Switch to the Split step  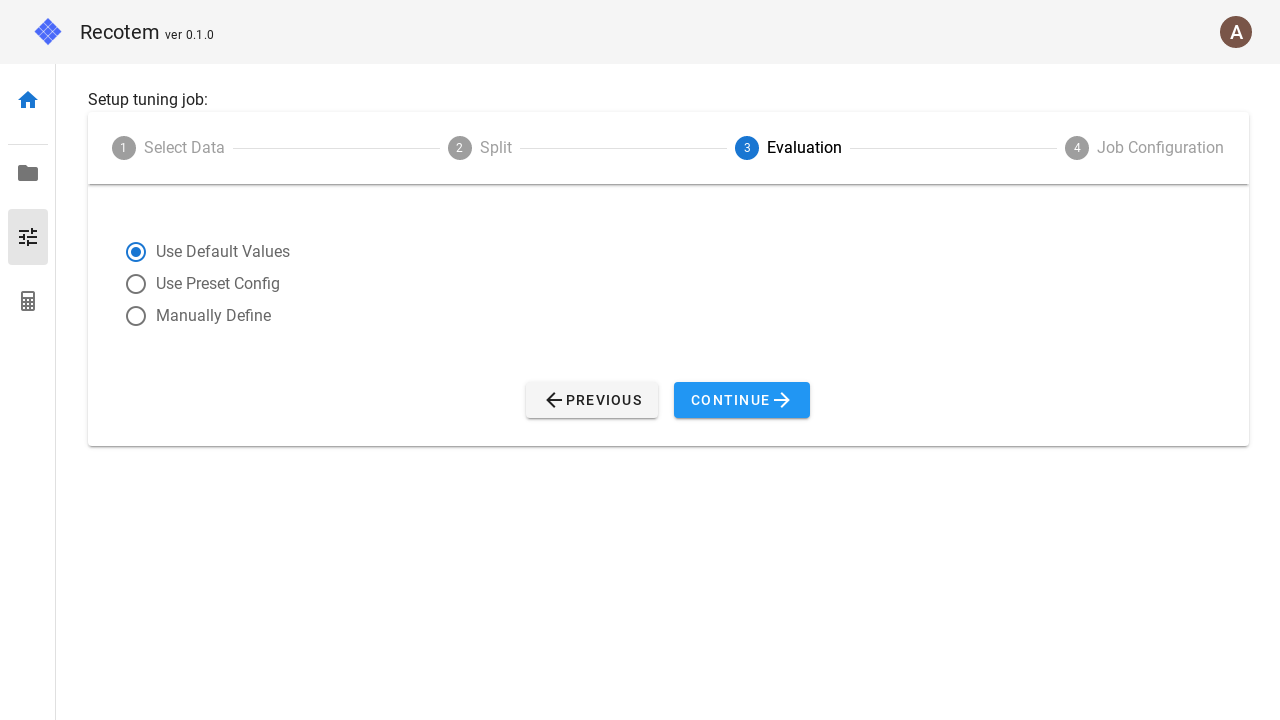496,147
